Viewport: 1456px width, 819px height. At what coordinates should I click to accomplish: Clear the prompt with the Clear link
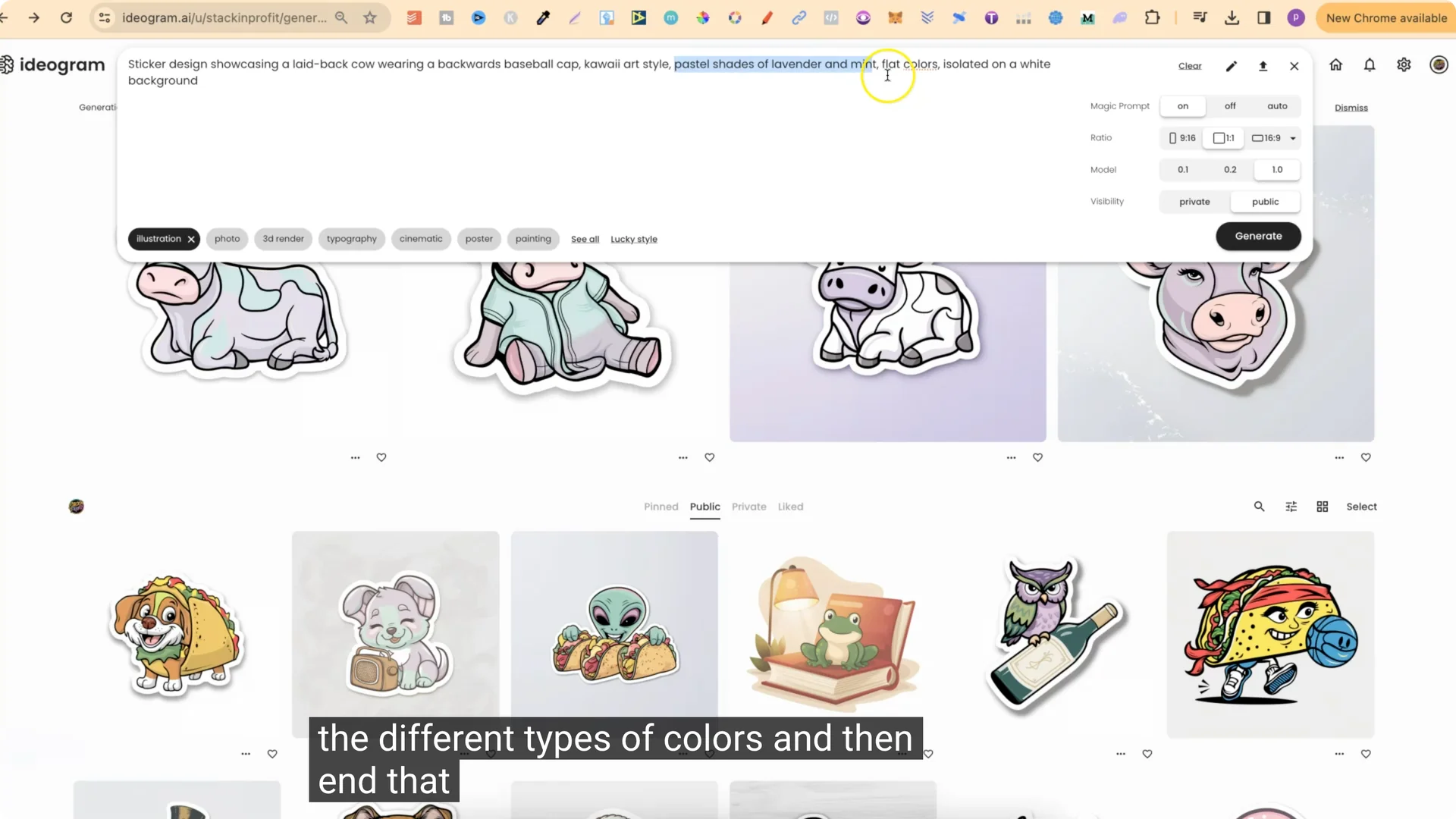1189,66
